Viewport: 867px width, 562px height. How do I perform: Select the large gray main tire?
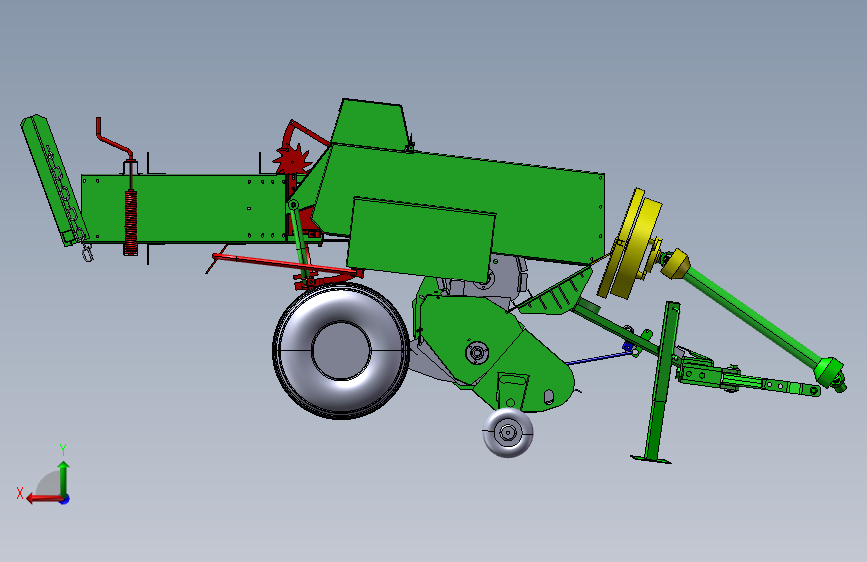tap(341, 351)
